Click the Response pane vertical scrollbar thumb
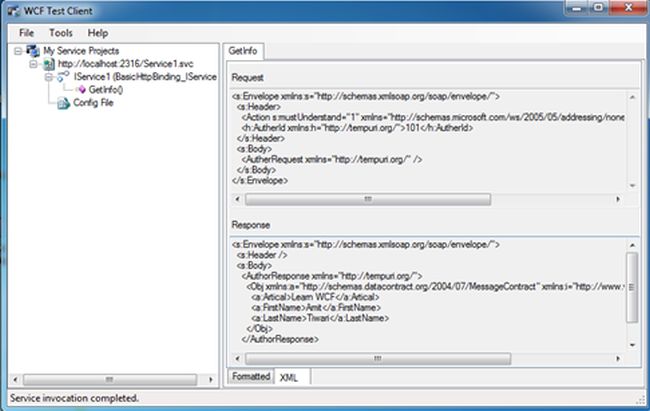The image size is (650, 411). 632,287
